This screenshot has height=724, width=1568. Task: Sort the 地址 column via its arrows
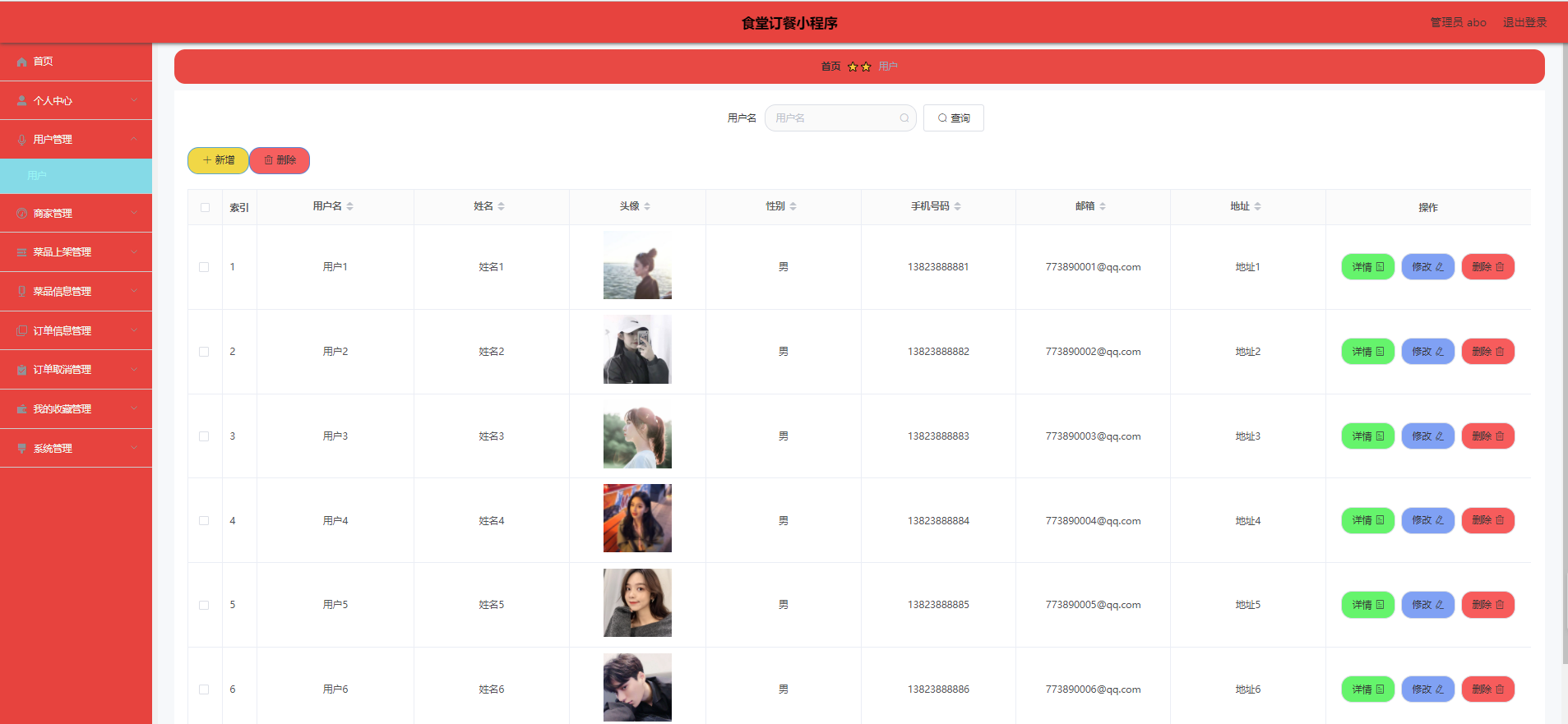[1258, 206]
